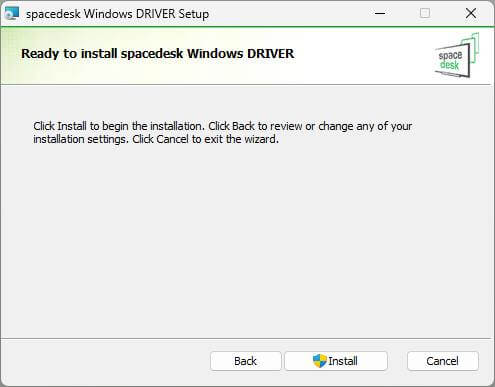The width and height of the screenshot is (495, 387).
Task: Minimize the setup window
Action: click(x=380, y=13)
